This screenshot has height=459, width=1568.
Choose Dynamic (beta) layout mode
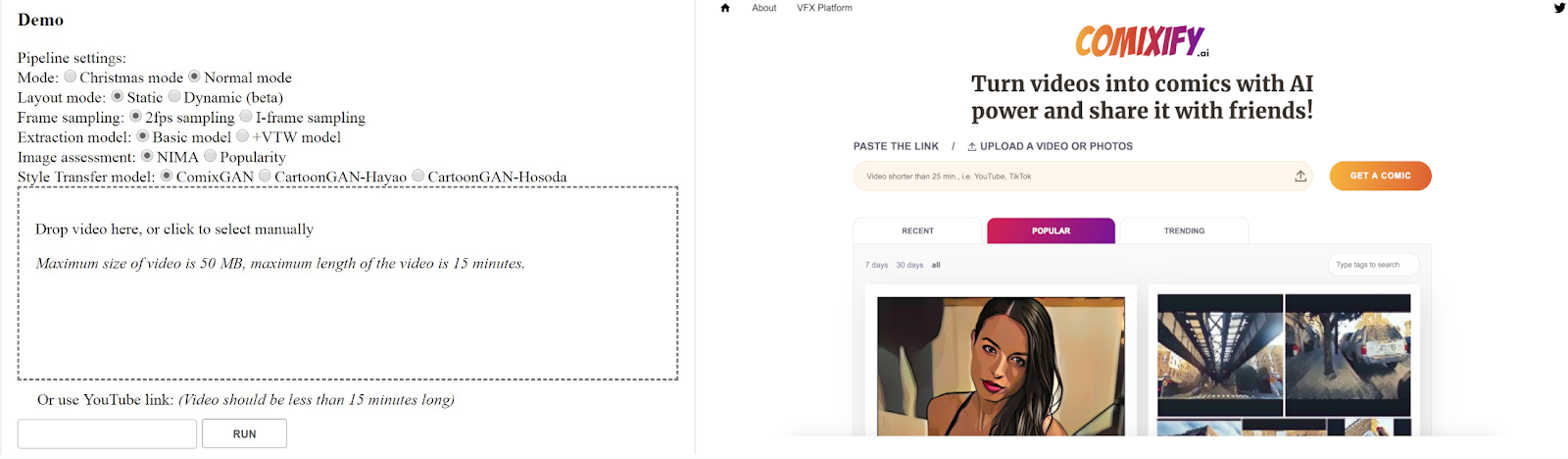[x=174, y=96]
